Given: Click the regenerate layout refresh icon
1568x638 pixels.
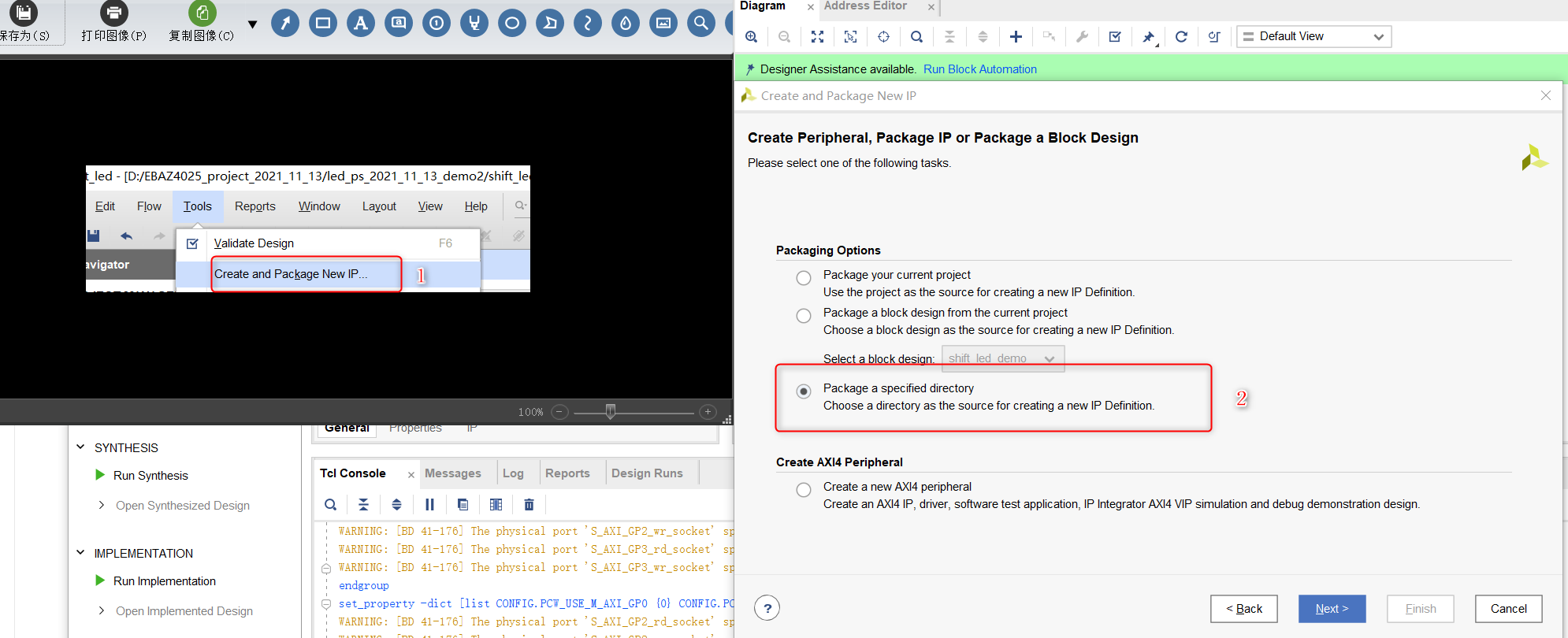Looking at the screenshot, I should click(1181, 36).
